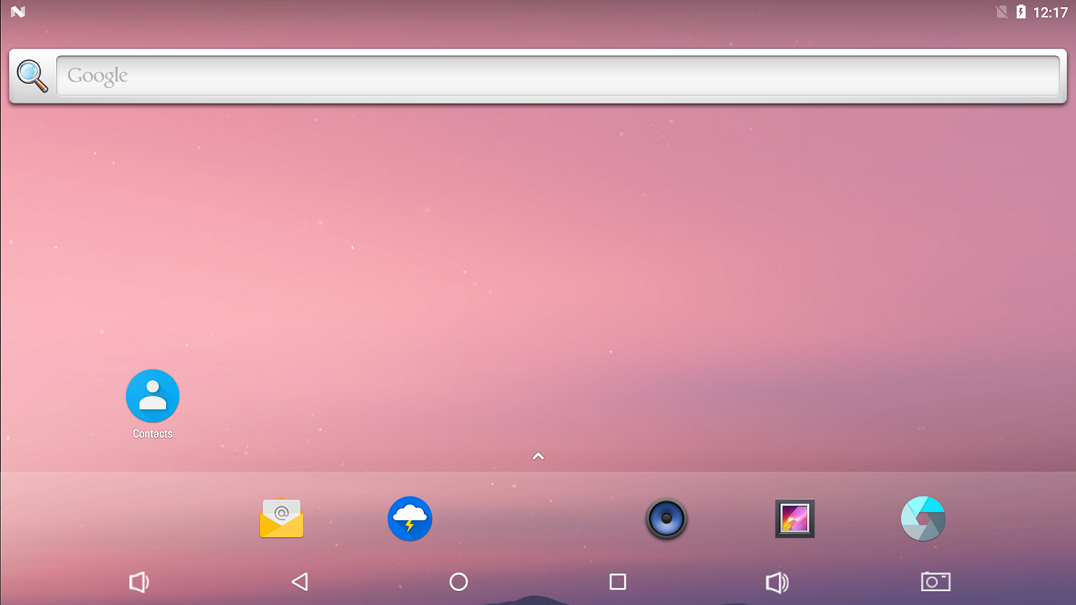Tap the N notification icon in the status bar
This screenshot has height=605, width=1076.
(x=18, y=12)
